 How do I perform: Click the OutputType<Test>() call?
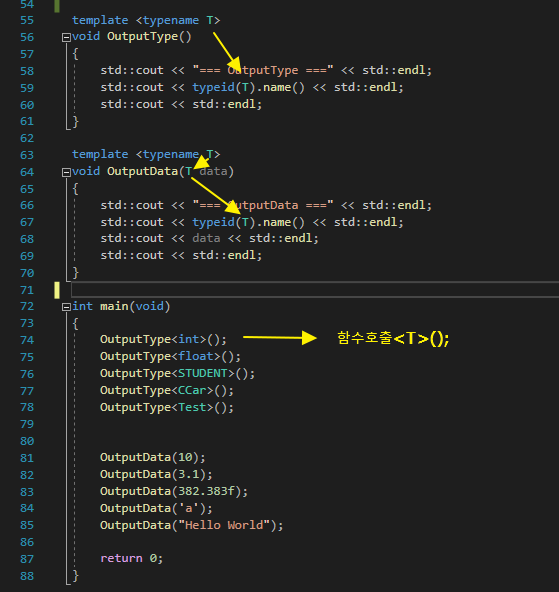pyautogui.click(x=167, y=407)
